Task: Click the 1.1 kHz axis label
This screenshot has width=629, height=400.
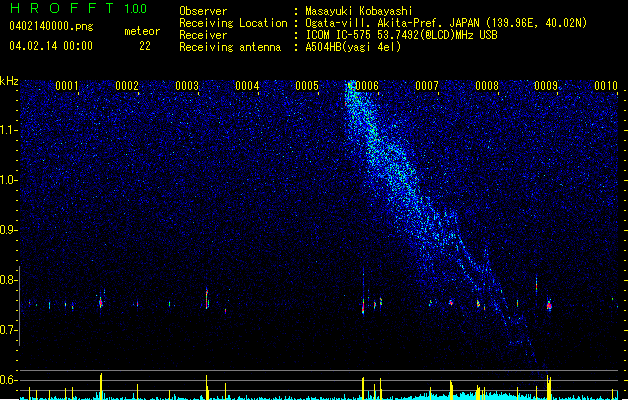Action: [x=8, y=130]
